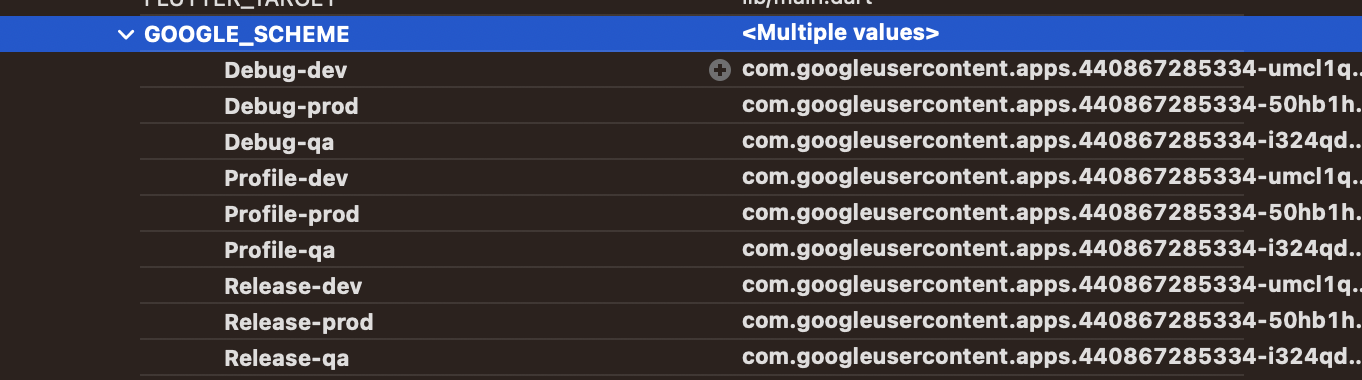
Task: Select the Release-prod configuration row
Action: (x=681, y=322)
